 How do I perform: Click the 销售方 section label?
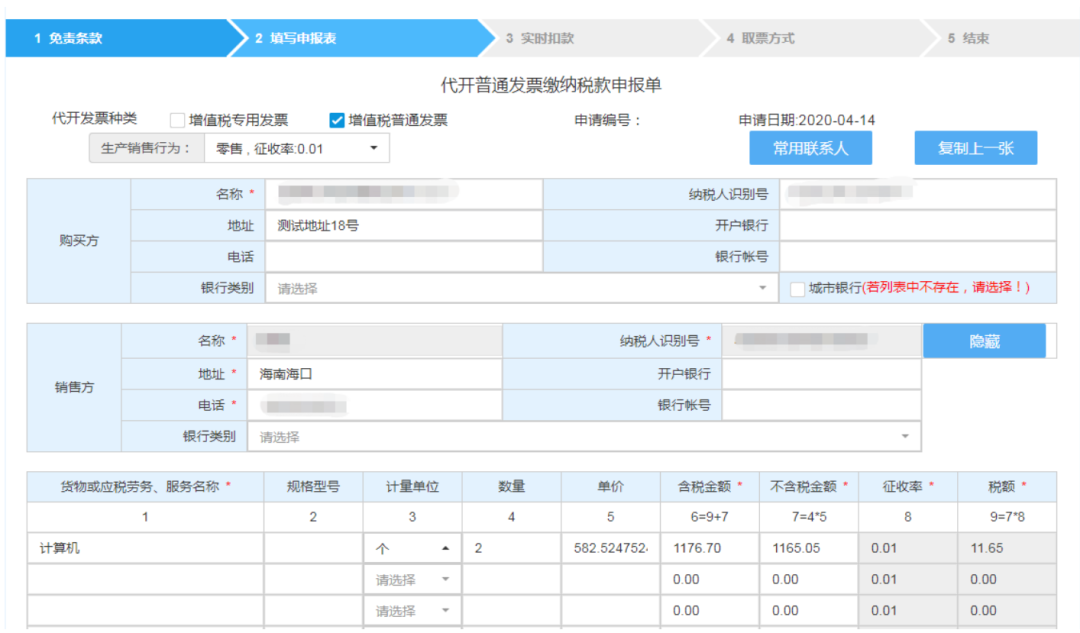[x=74, y=387]
